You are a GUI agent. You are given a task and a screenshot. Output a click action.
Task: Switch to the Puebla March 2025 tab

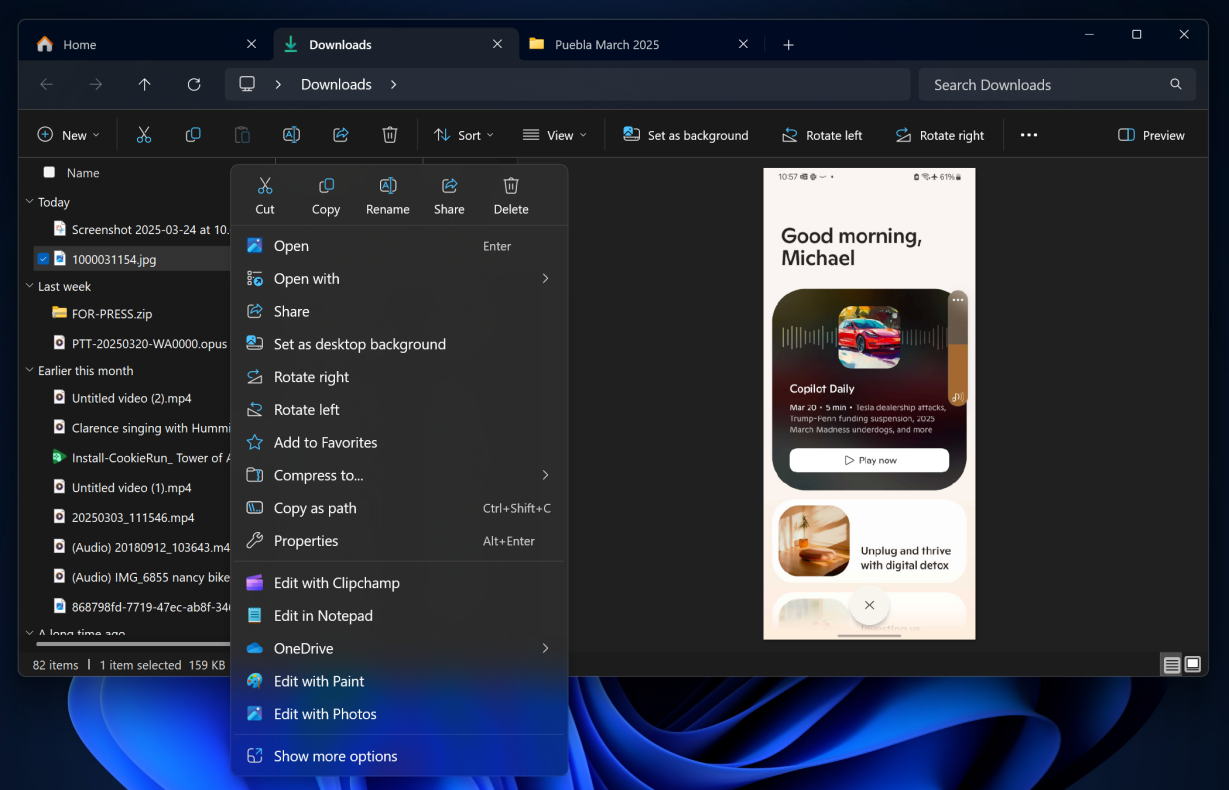pyautogui.click(x=608, y=44)
